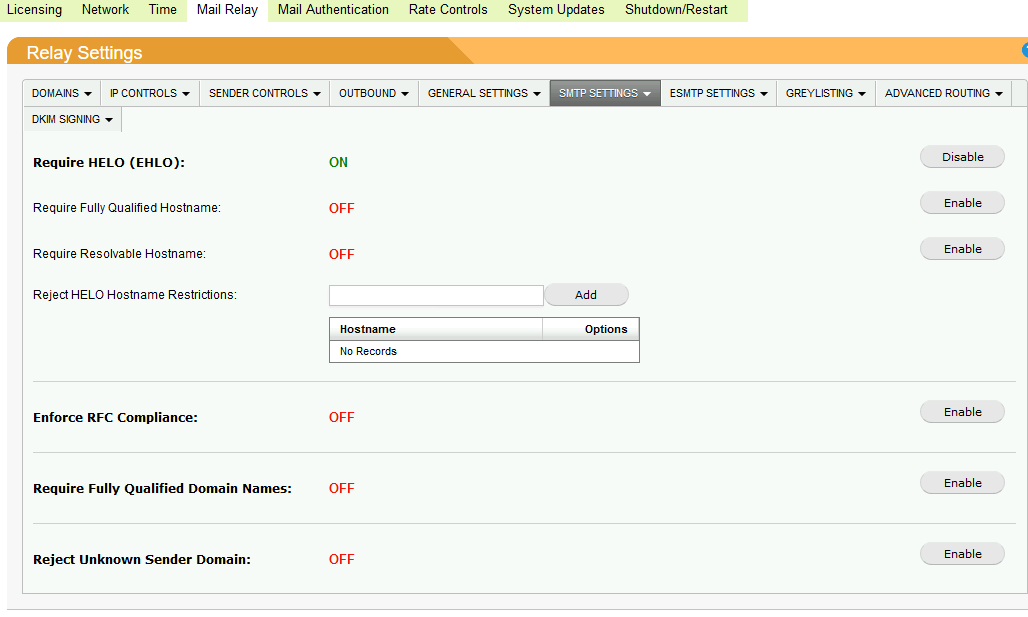This screenshot has width=1028, height=617.
Task: Open the GENERAL SETTINGS dropdown
Action: pyautogui.click(x=483, y=93)
